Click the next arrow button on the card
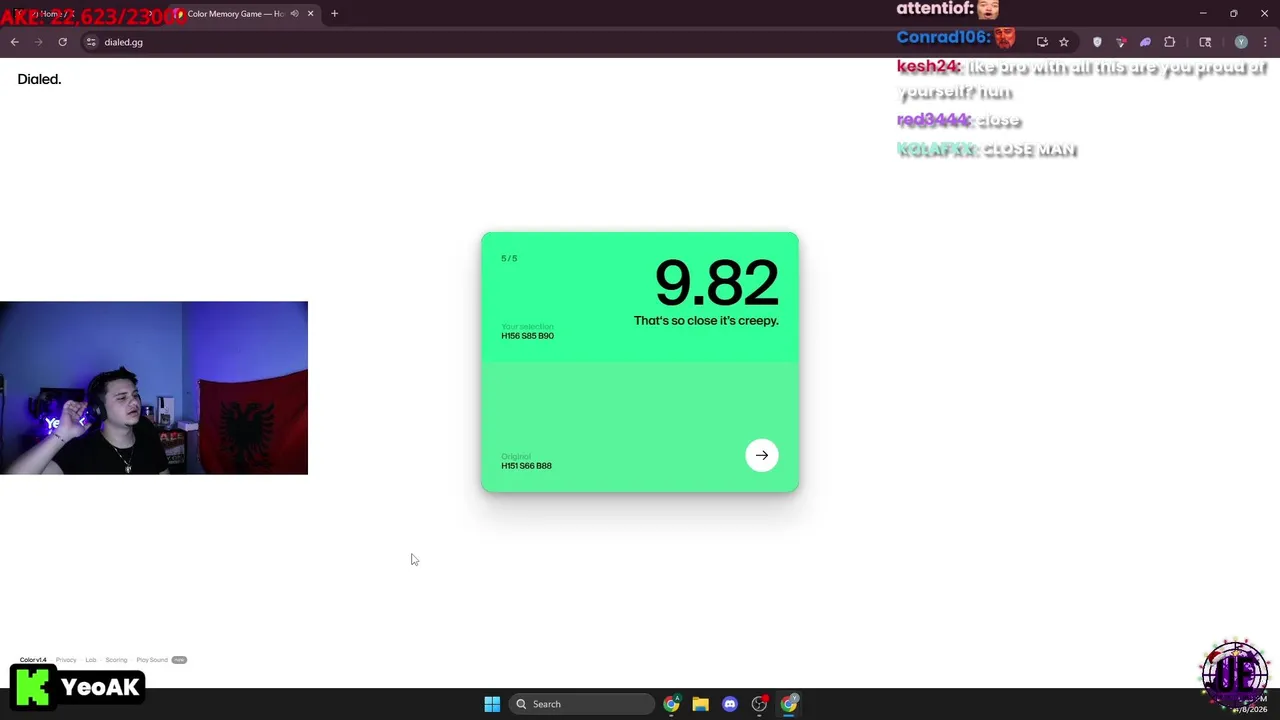This screenshot has height=720, width=1280. (762, 455)
